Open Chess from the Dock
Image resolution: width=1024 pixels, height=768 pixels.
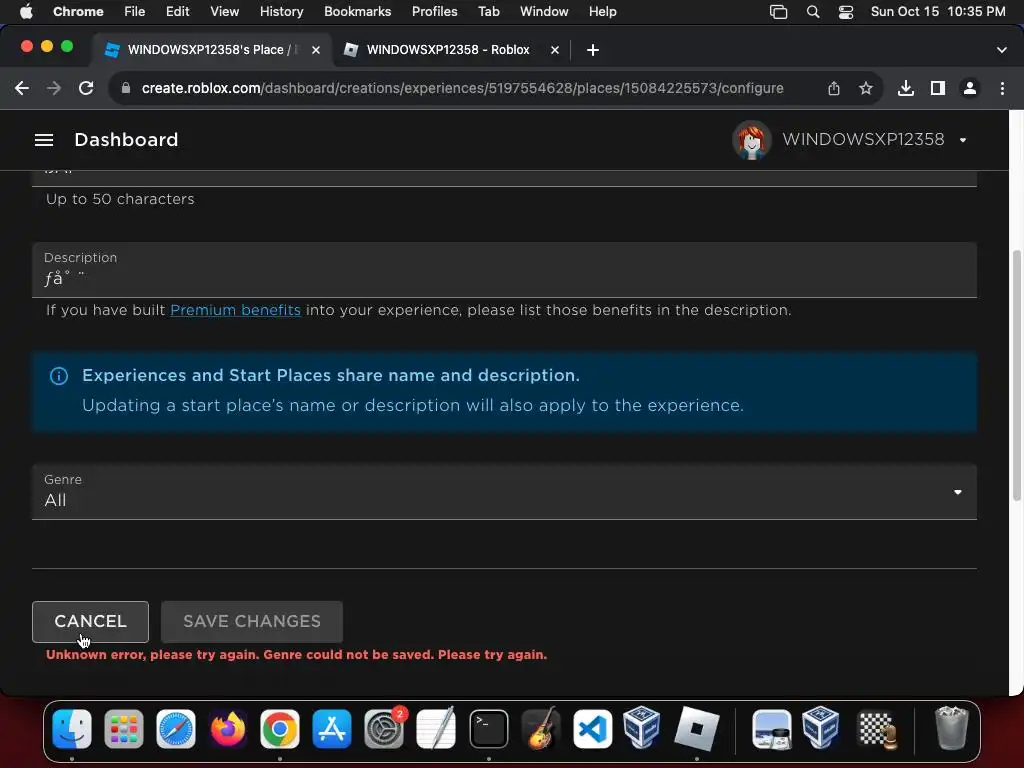tap(876, 729)
